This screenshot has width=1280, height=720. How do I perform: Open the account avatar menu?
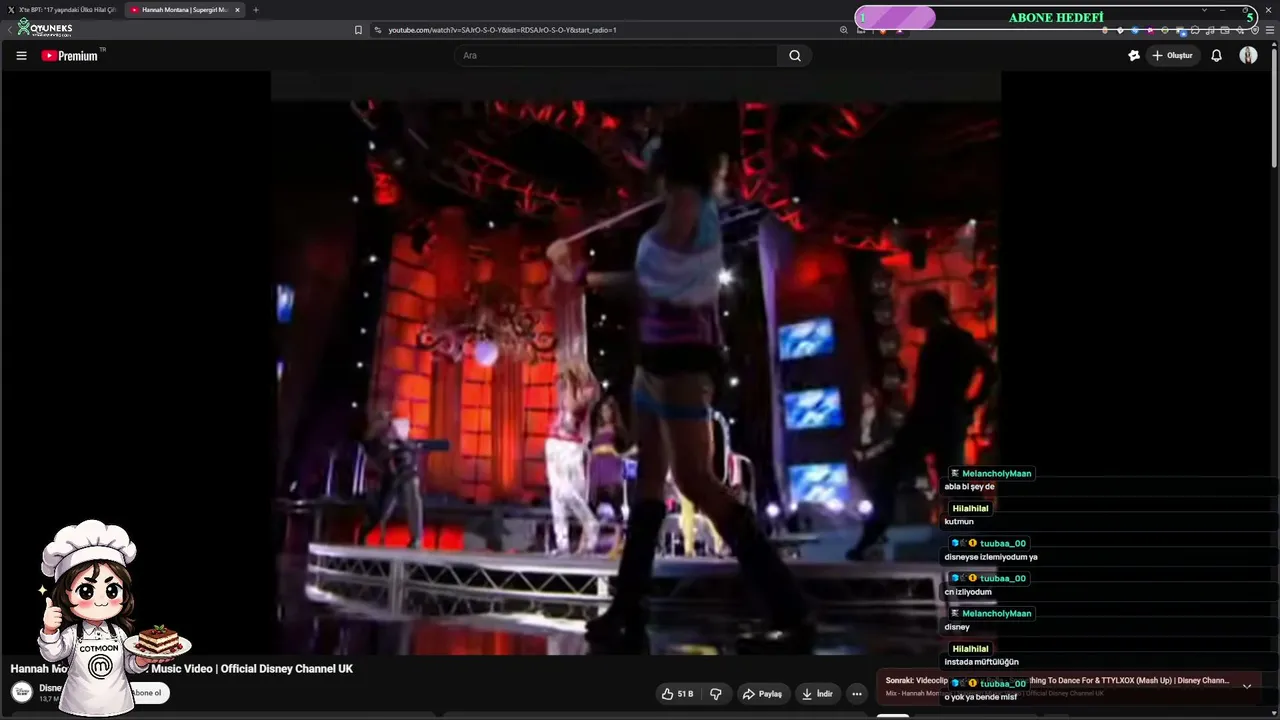[1248, 56]
